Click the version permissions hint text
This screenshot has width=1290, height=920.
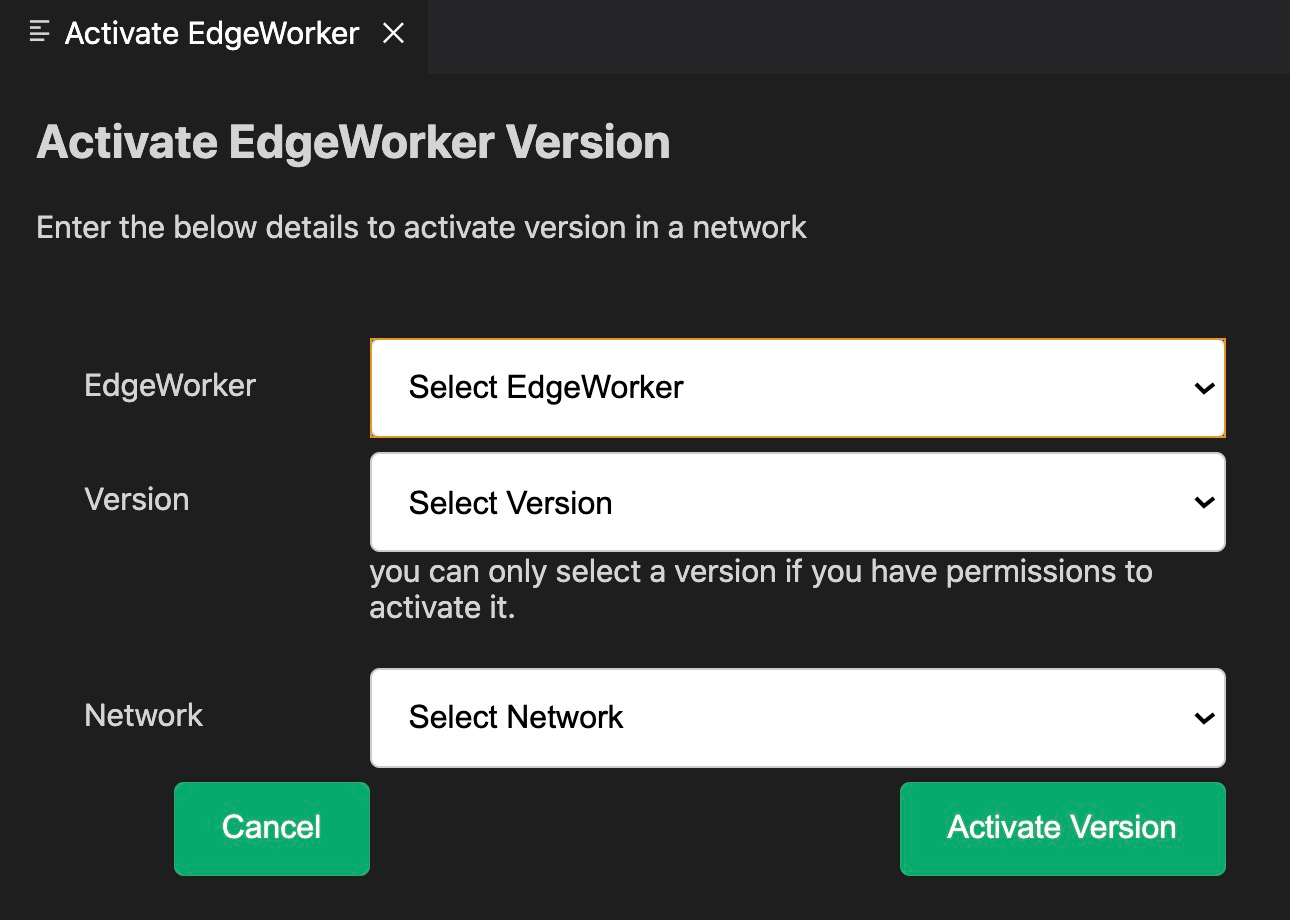pyautogui.click(x=761, y=589)
